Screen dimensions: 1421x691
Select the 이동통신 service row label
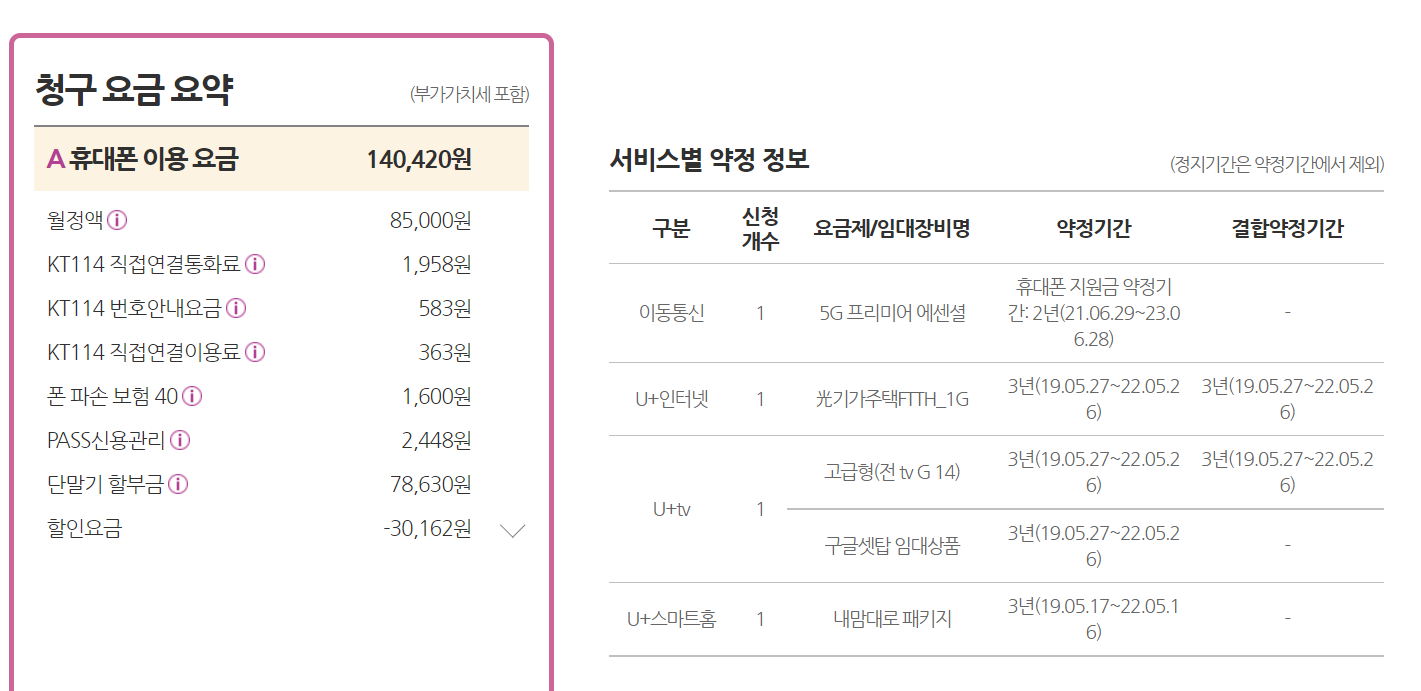click(x=671, y=313)
